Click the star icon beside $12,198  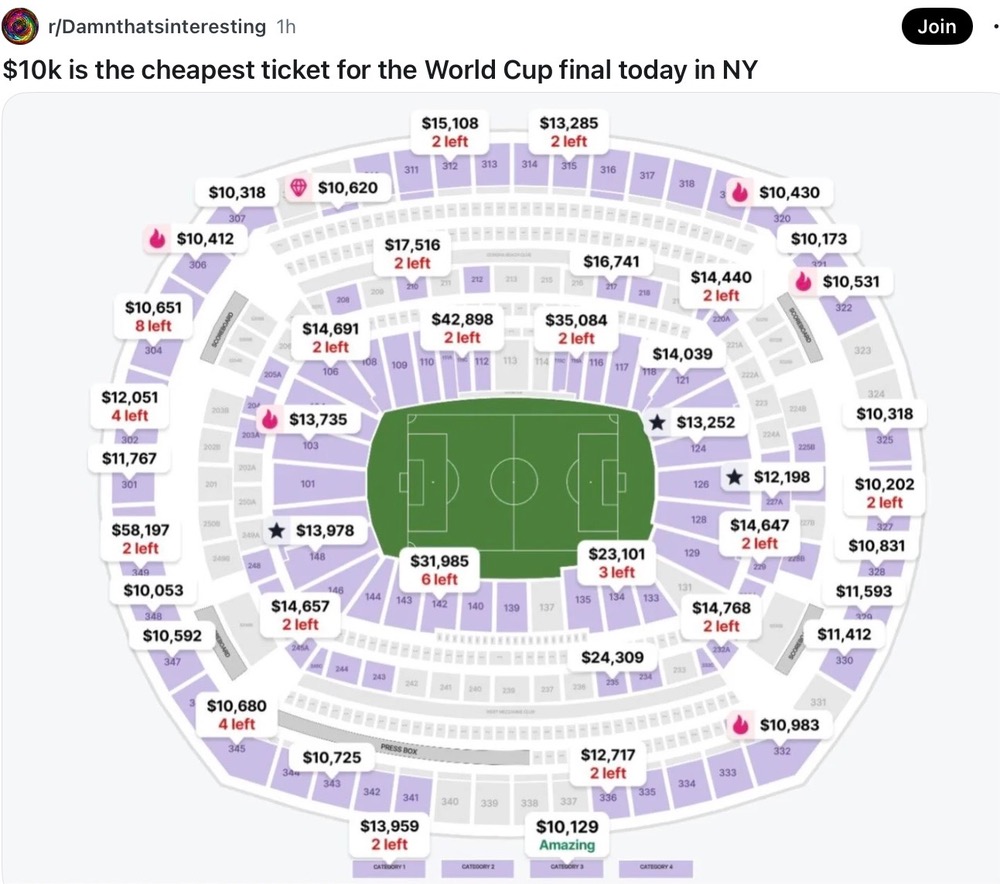click(x=735, y=476)
